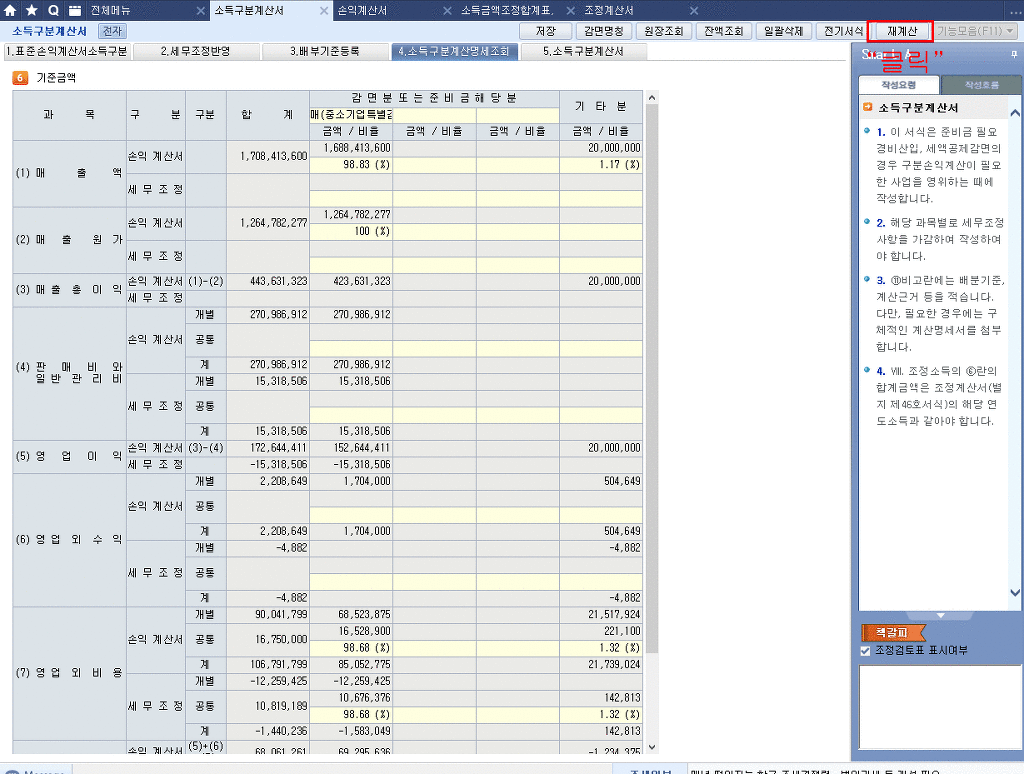This screenshot has width=1024, height=774.
Task: Select the 152,644,411 cell
Action: pos(351,448)
